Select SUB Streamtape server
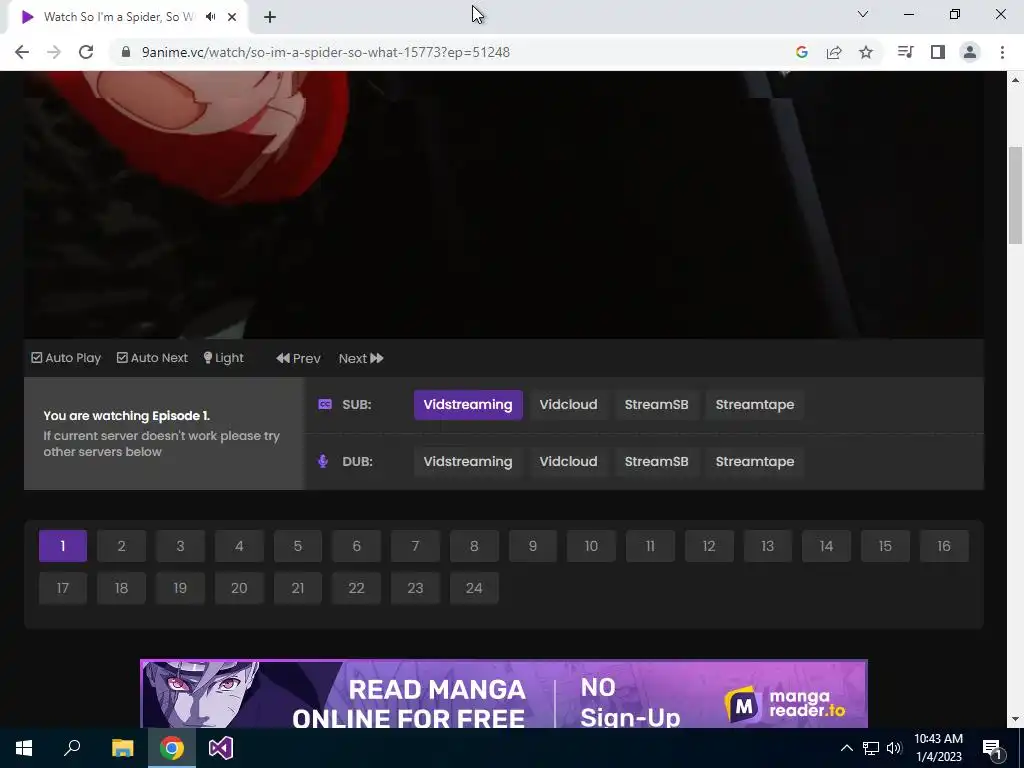Viewport: 1024px width, 768px height. tap(755, 405)
